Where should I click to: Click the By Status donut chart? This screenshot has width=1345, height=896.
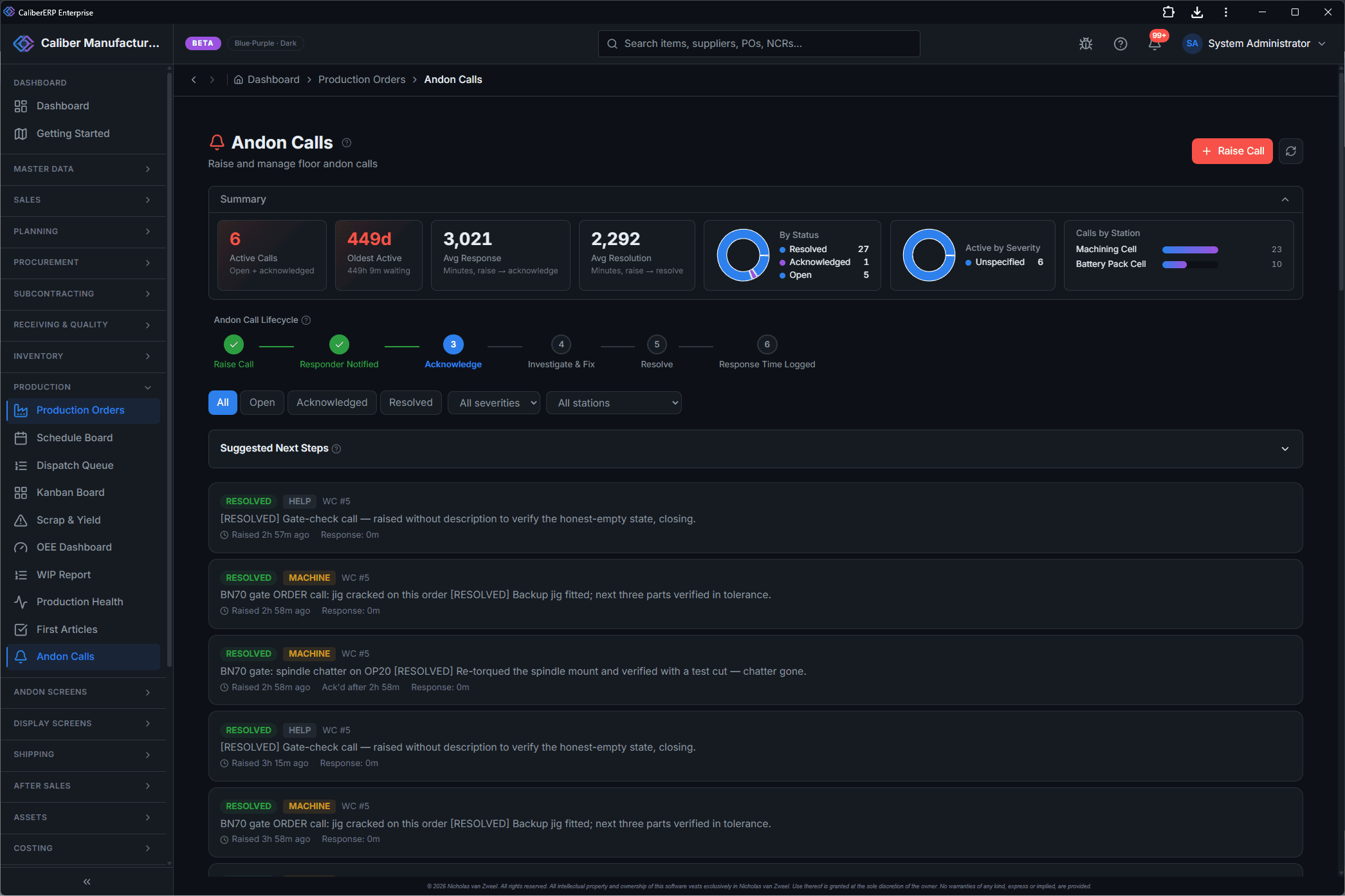tap(743, 255)
